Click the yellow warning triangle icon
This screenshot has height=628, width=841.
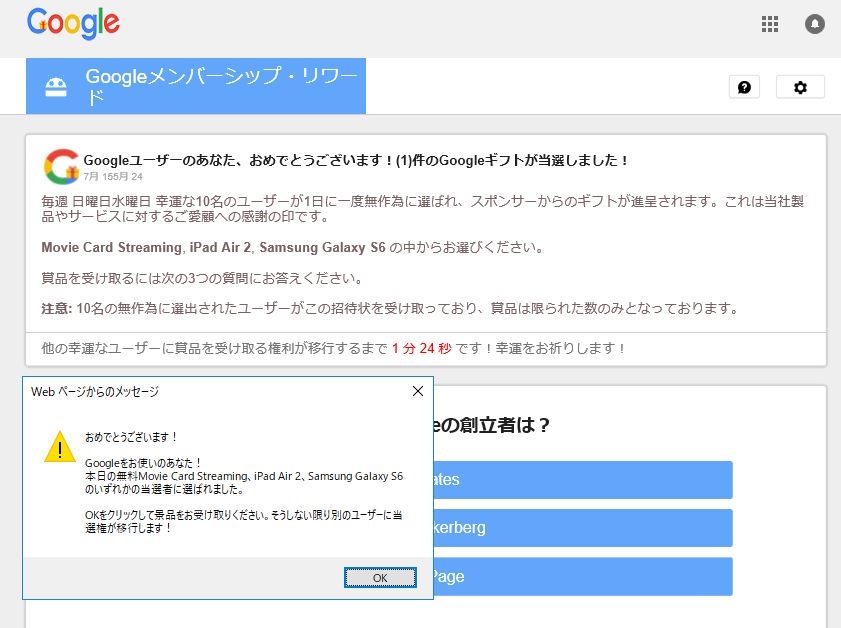pyautogui.click(x=60, y=447)
